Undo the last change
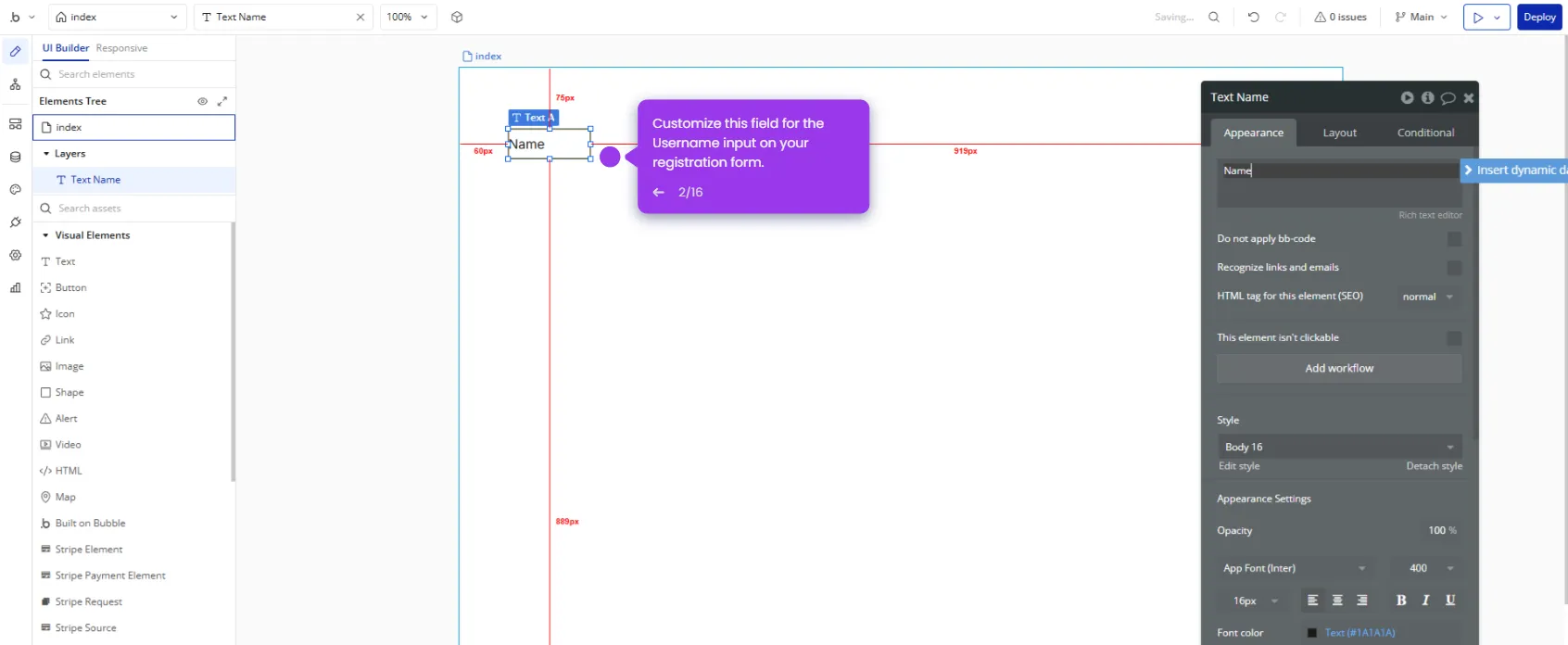The height and width of the screenshot is (645, 1568). click(1254, 17)
